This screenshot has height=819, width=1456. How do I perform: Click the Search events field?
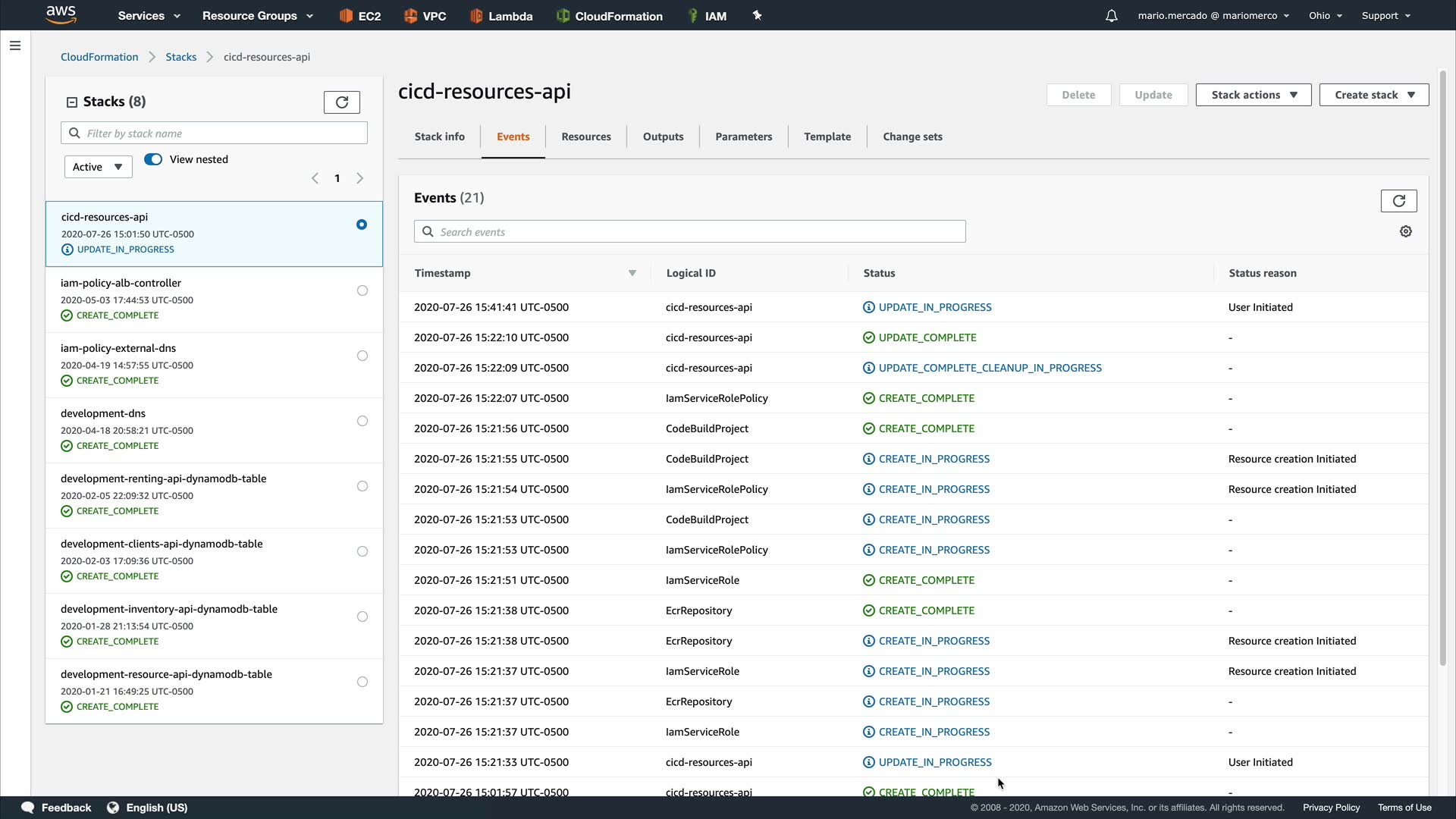pyautogui.click(x=689, y=232)
